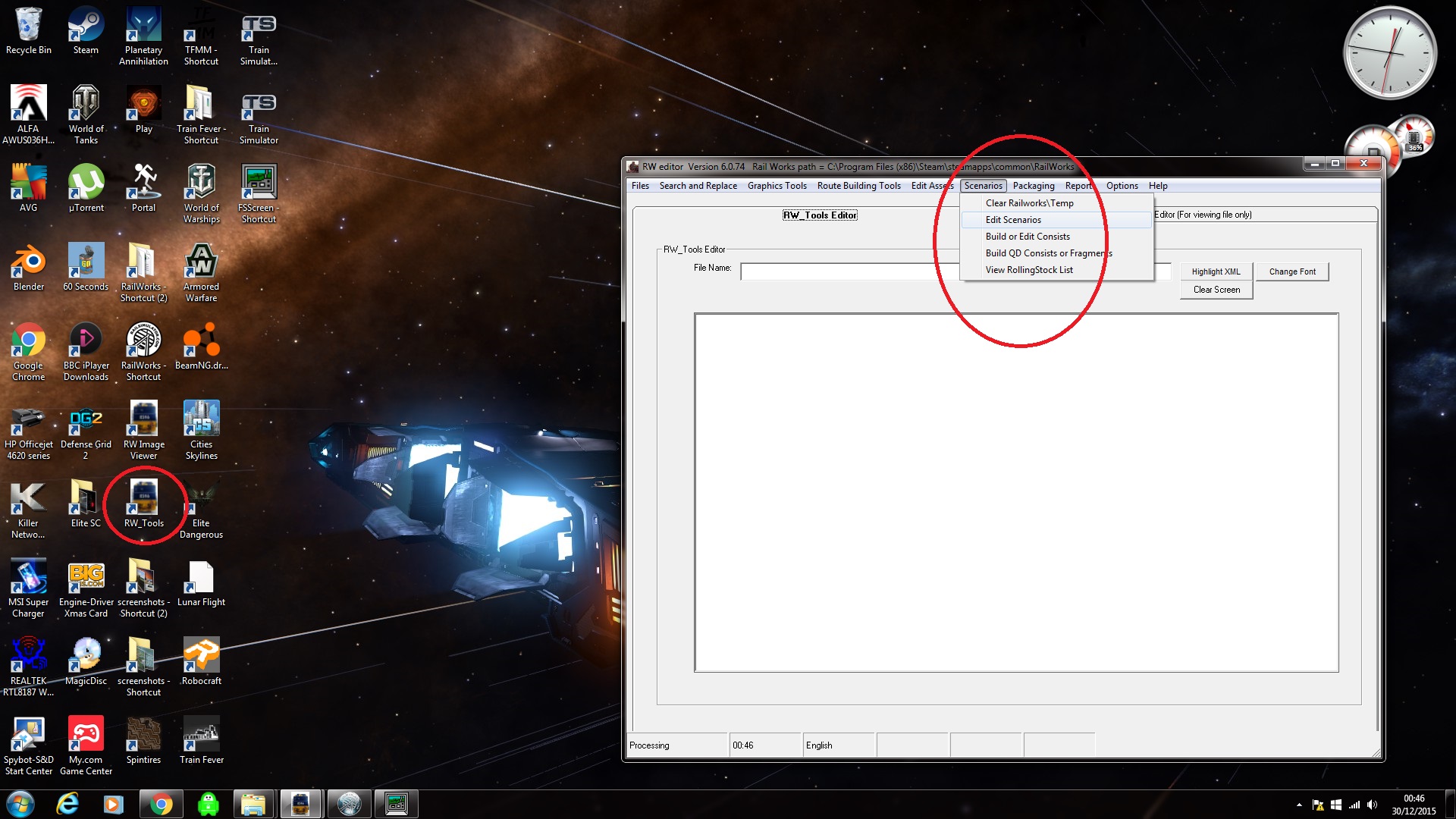The height and width of the screenshot is (819, 1456).
Task: Expand the Packaging menu
Action: 1033,186
